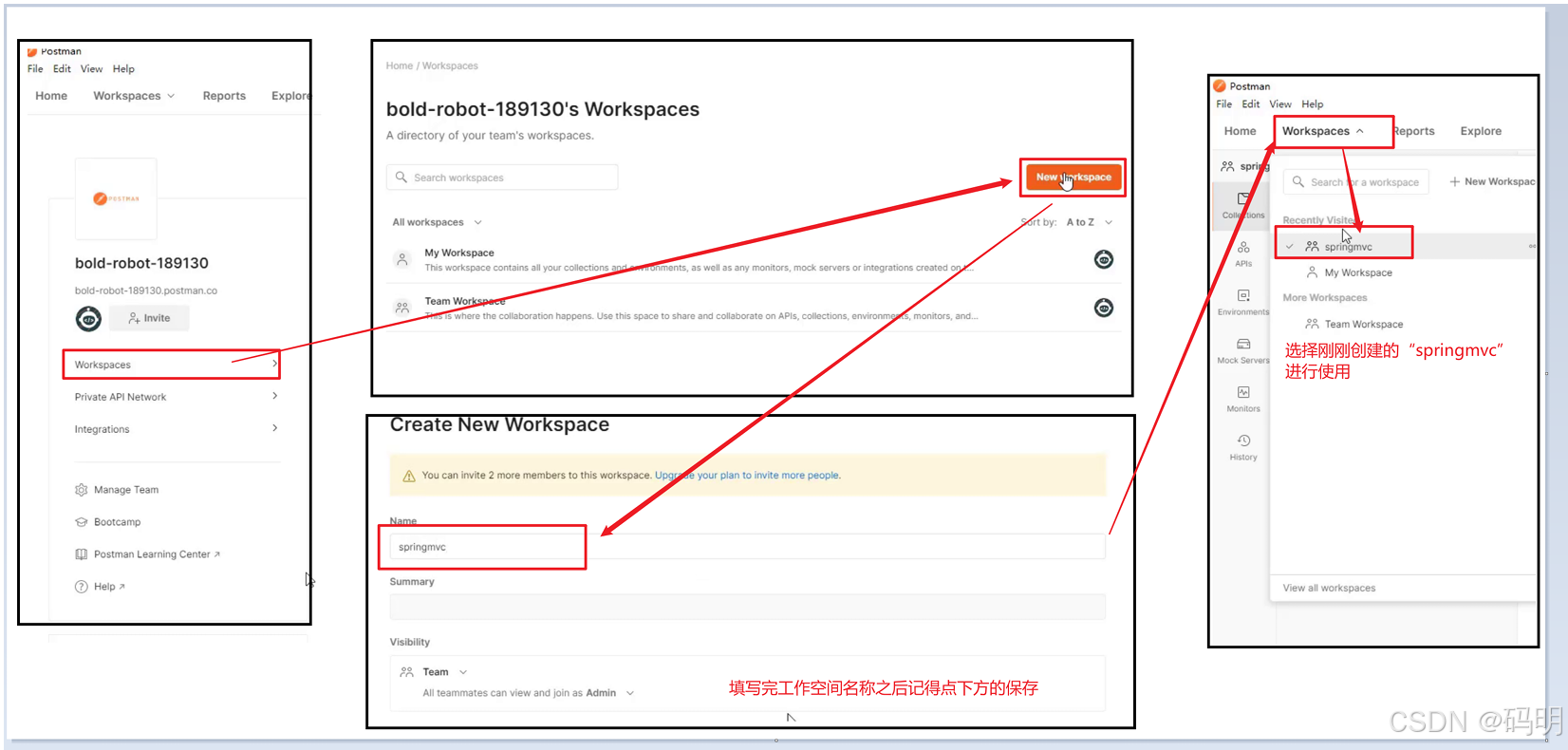Open View menu in left Postman window
1568x750 pixels.
click(91, 69)
